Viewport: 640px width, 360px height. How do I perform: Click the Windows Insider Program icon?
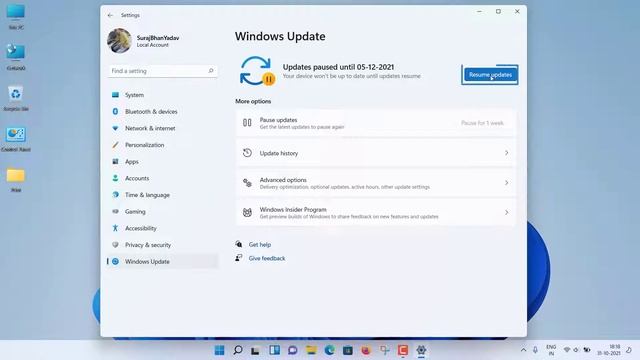click(247, 213)
